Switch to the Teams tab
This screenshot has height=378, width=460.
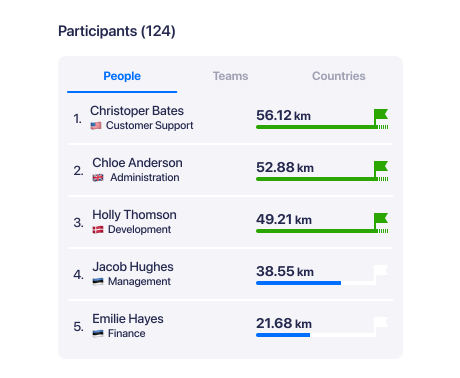pos(230,76)
